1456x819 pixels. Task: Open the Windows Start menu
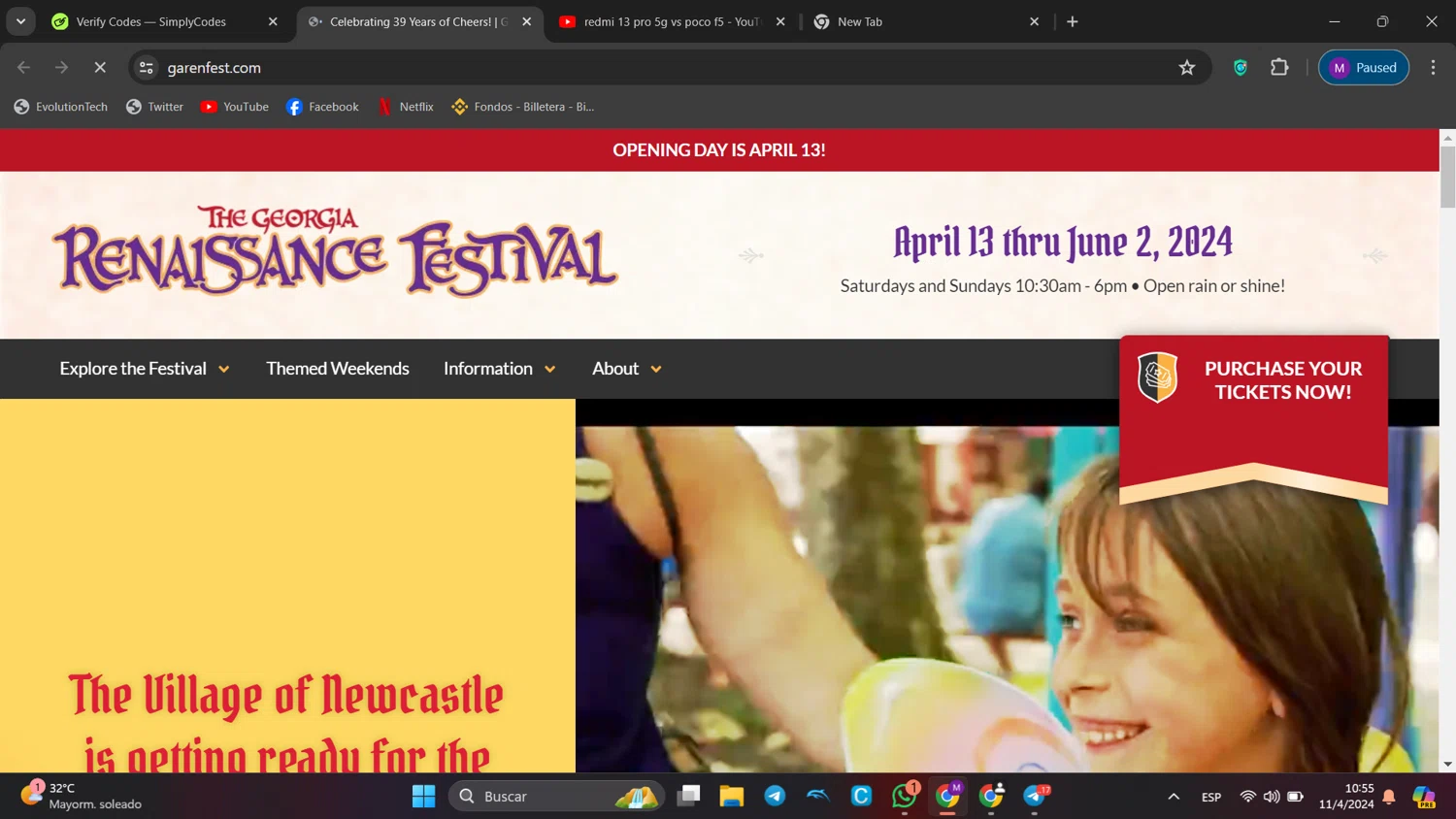pyautogui.click(x=424, y=796)
